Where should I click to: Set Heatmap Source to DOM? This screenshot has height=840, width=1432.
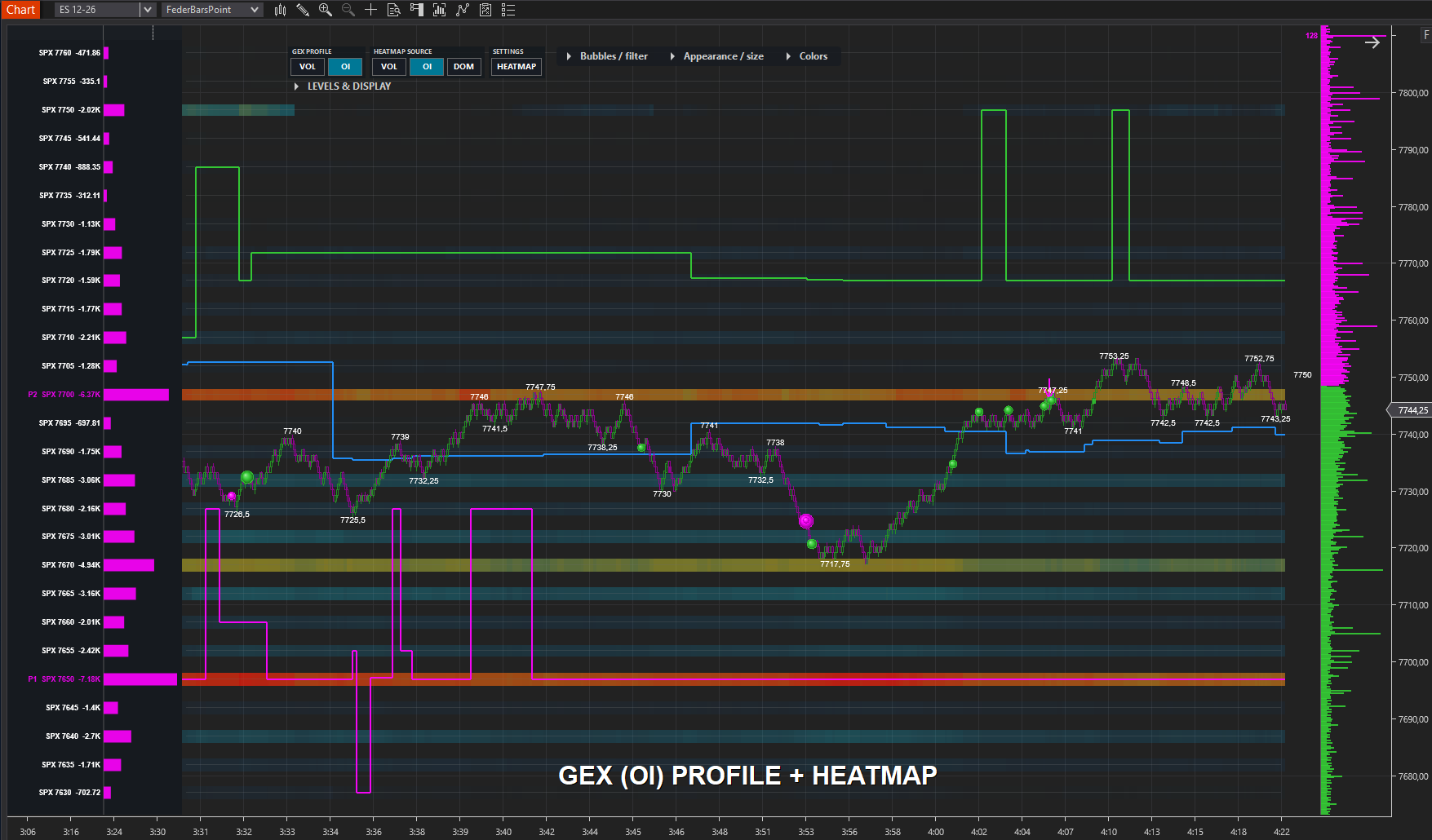click(x=464, y=67)
